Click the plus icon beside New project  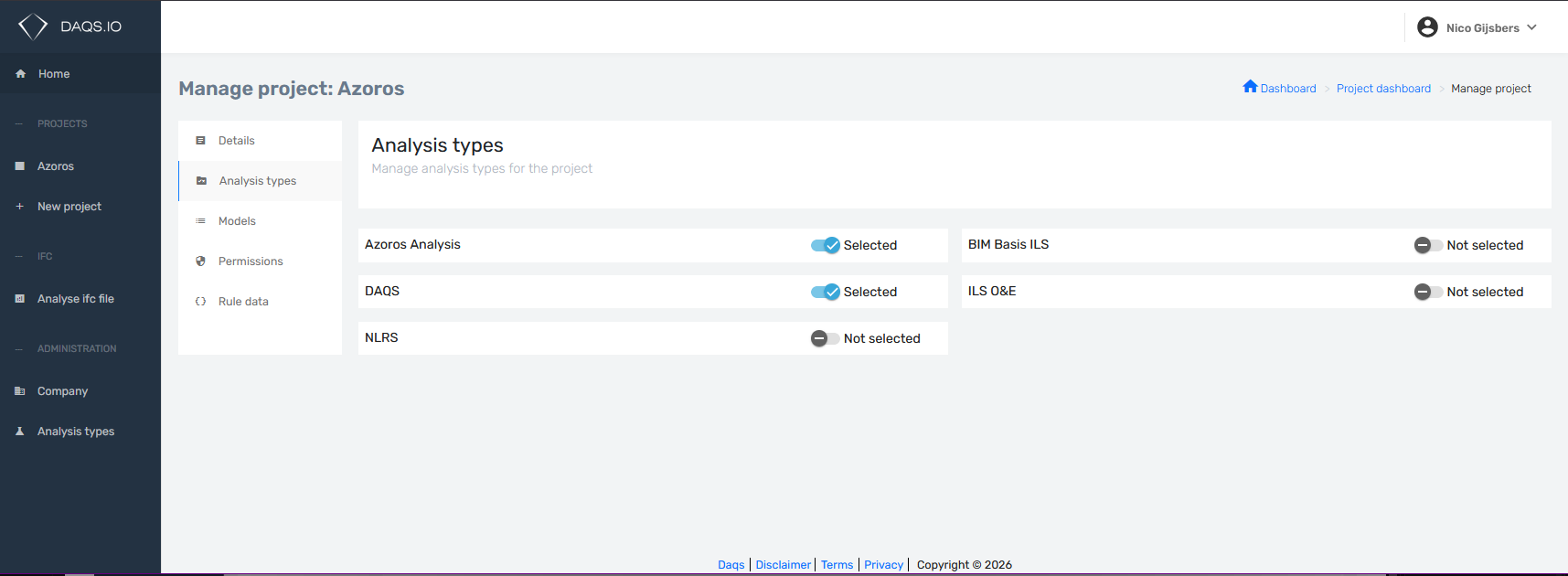coord(19,207)
